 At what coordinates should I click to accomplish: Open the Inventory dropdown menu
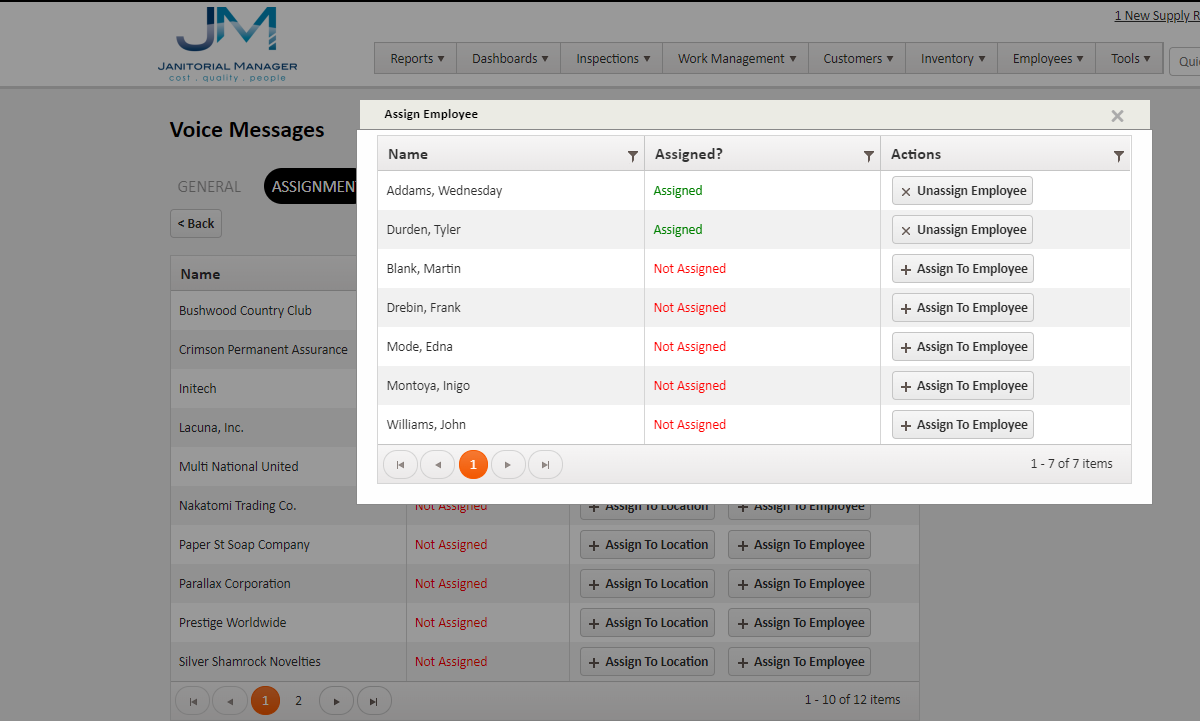(x=951, y=58)
